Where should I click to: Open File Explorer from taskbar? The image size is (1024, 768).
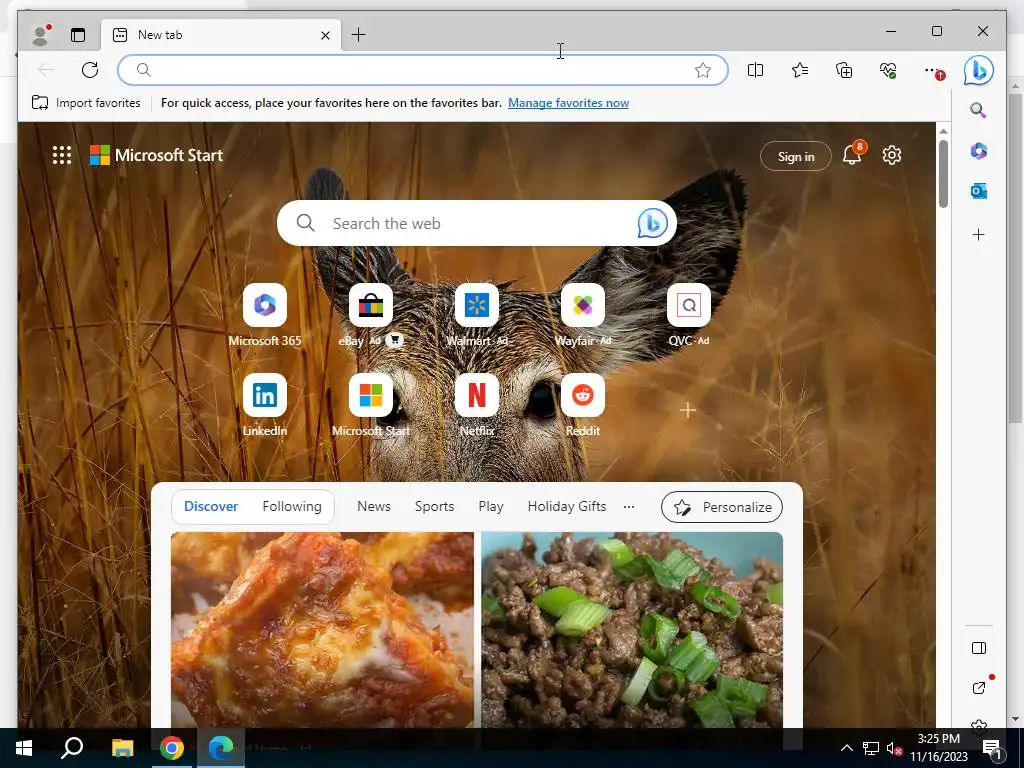(122, 748)
